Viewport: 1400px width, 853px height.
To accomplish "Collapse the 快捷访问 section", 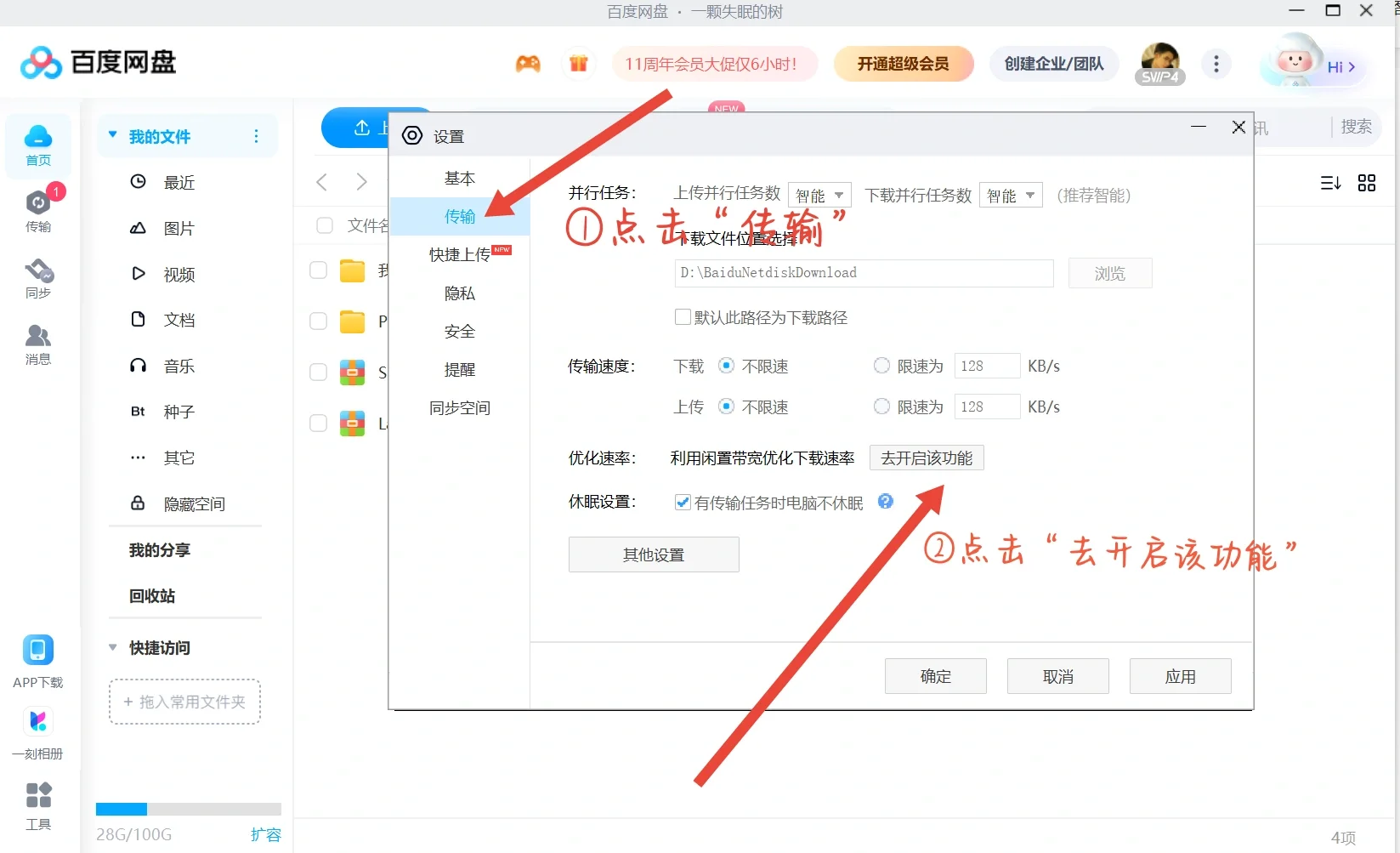I will 113,647.
